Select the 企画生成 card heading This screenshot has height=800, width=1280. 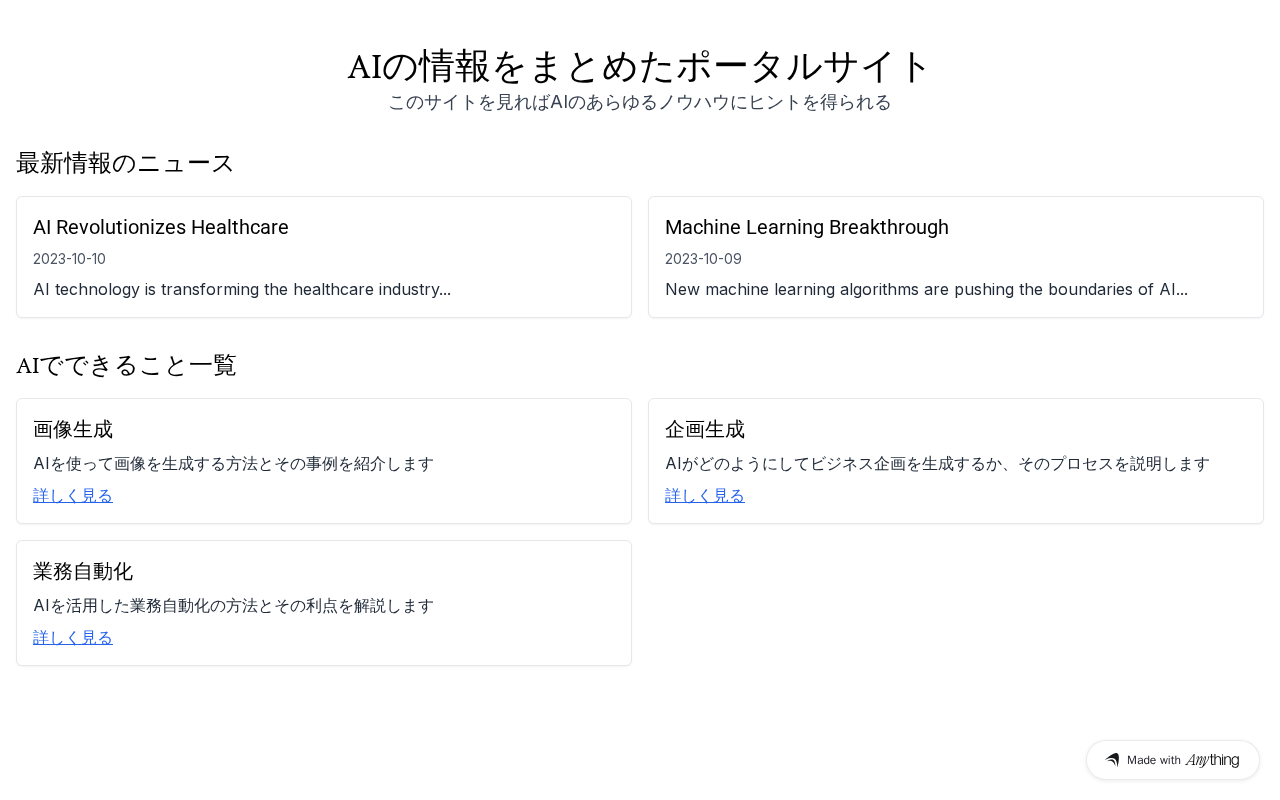(x=705, y=429)
